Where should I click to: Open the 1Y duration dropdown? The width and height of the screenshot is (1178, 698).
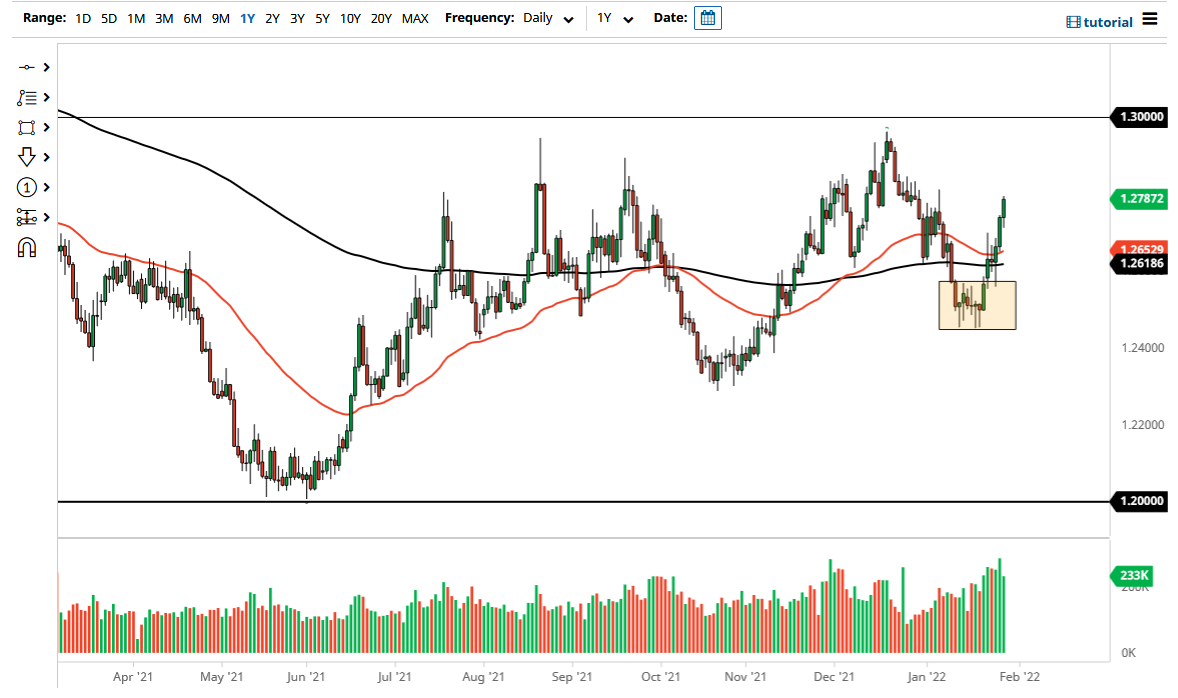[x=614, y=18]
